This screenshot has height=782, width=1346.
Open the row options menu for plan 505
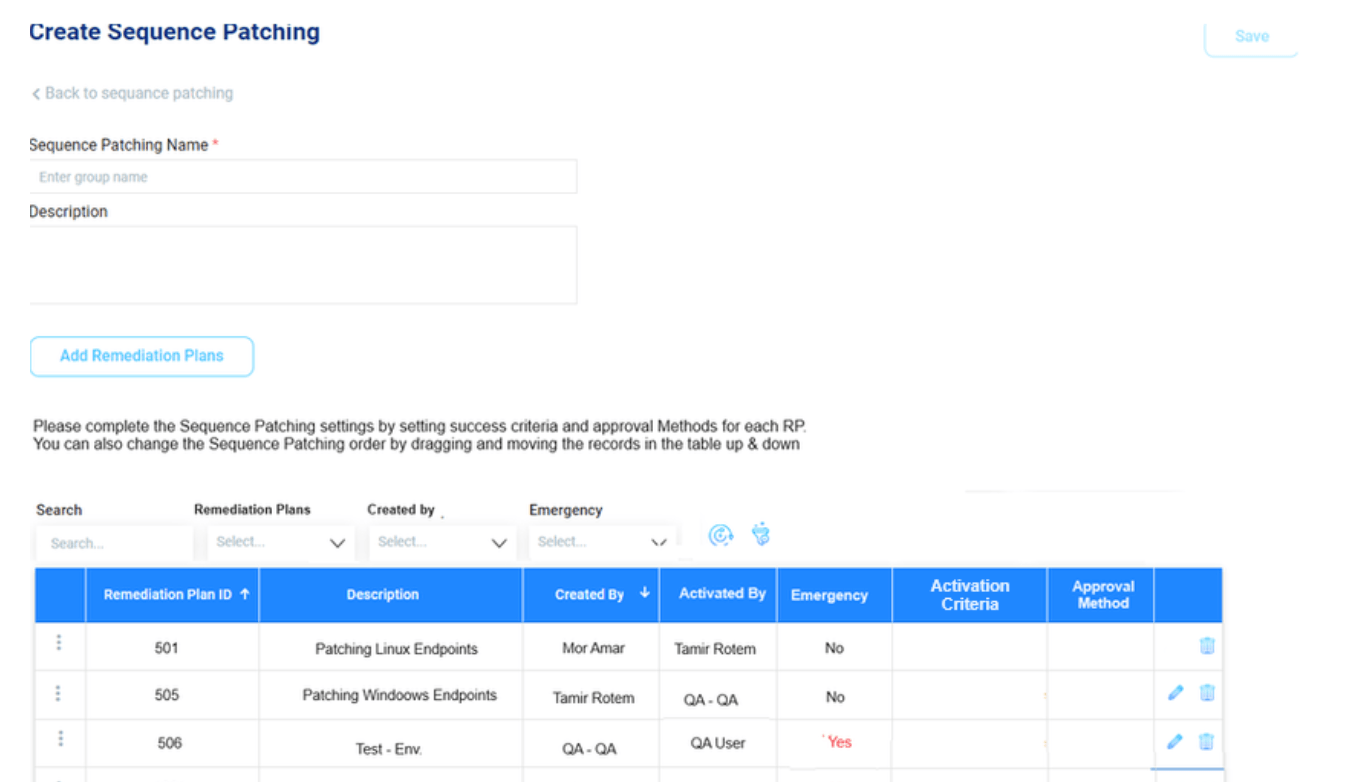point(59,693)
